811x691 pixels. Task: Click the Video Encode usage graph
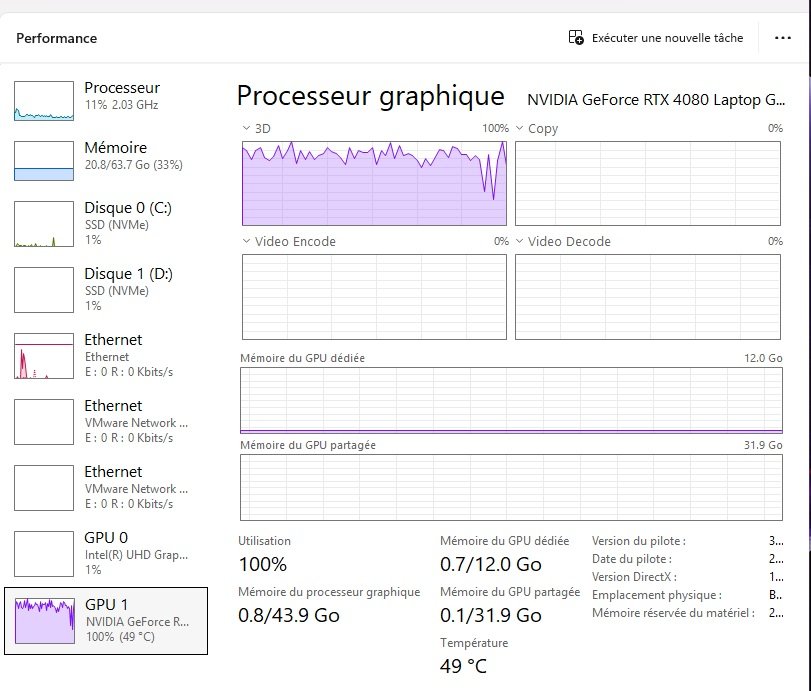(x=374, y=297)
